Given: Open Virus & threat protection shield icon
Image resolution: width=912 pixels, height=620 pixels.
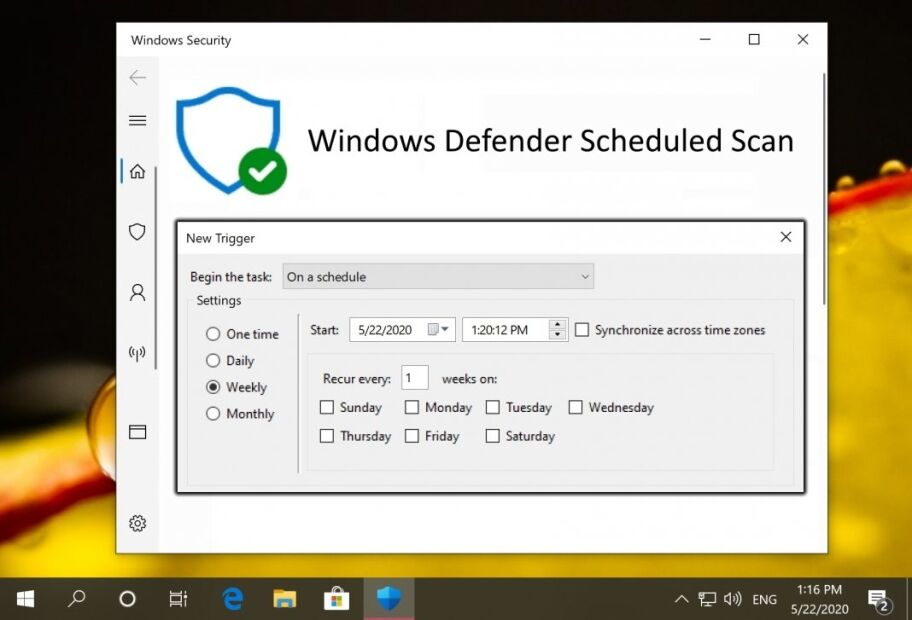Looking at the screenshot, I should tap(137, 231).
